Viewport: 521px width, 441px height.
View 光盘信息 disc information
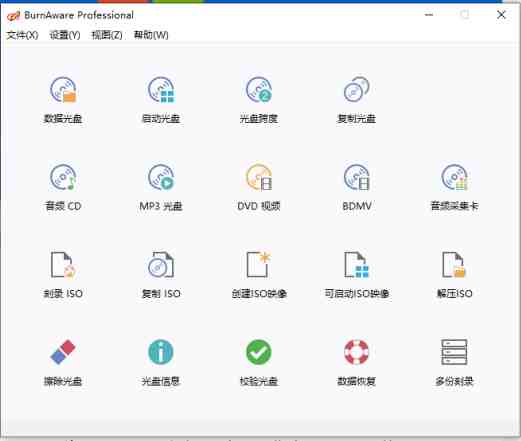pyautogui.click(x=161, y=363)
